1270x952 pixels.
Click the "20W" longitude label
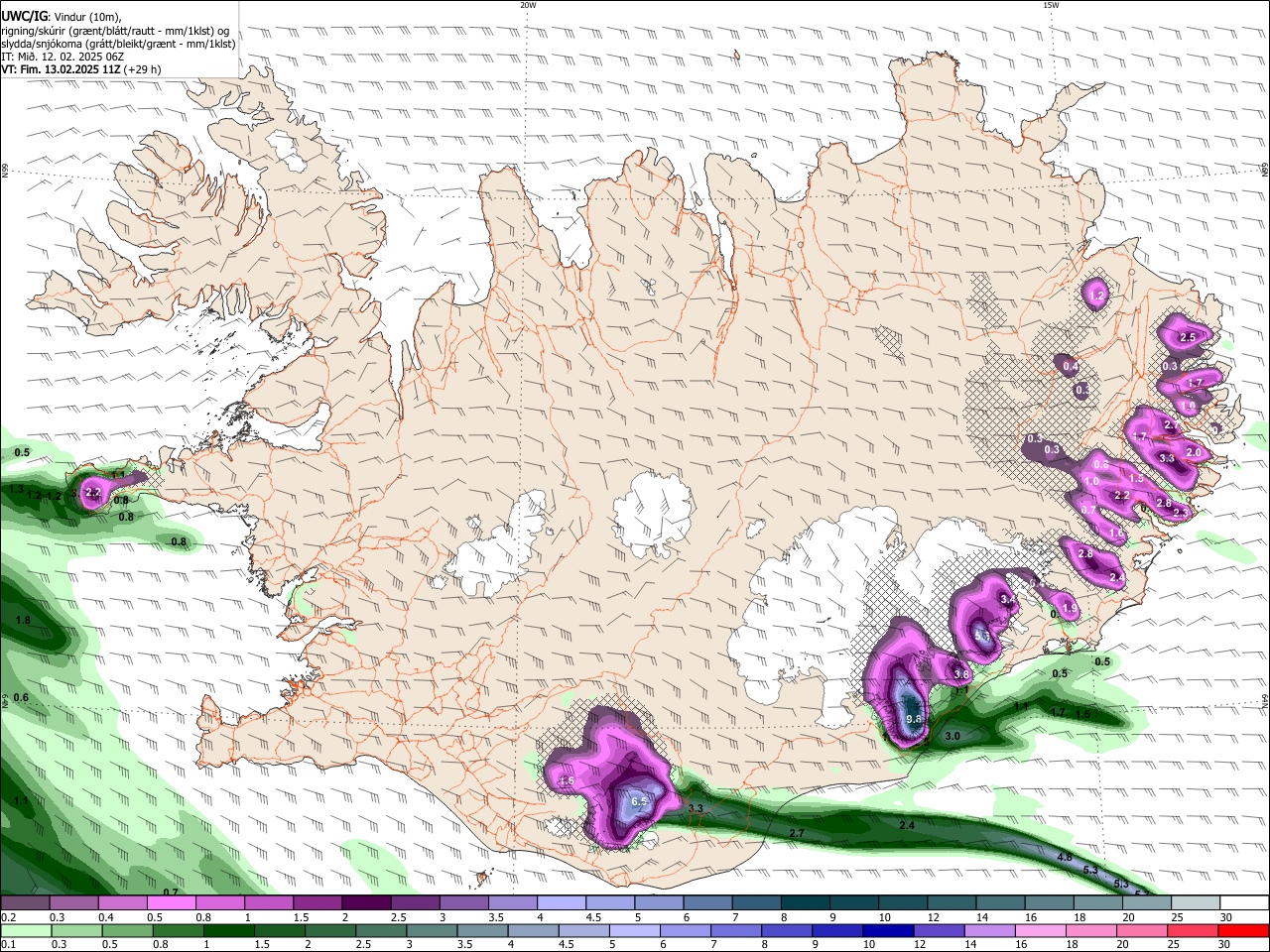[x=528, y=5]
